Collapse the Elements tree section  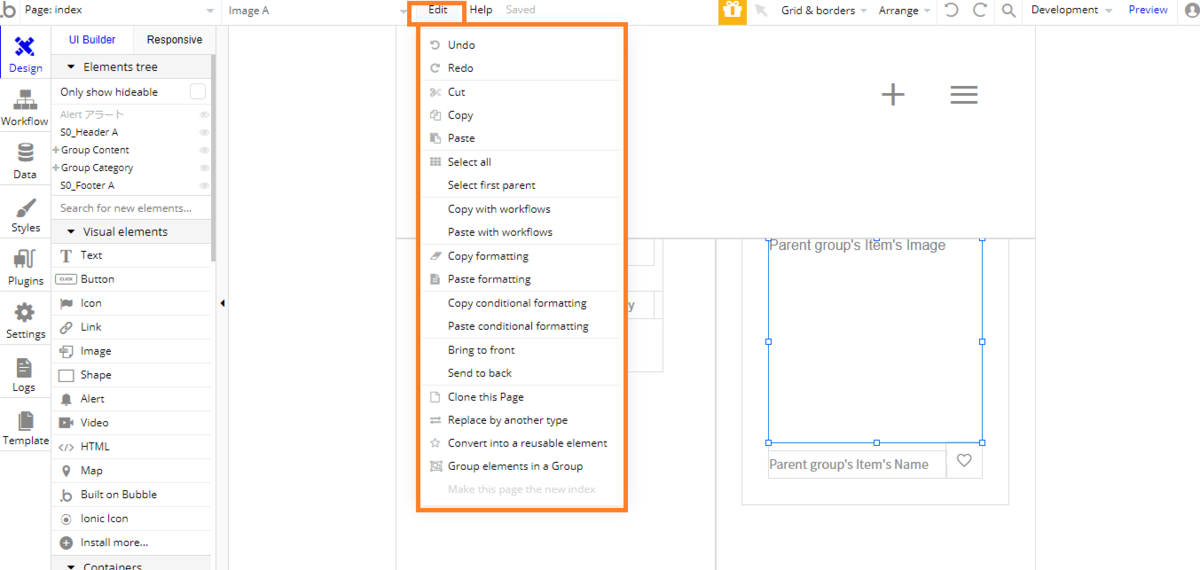72,67
